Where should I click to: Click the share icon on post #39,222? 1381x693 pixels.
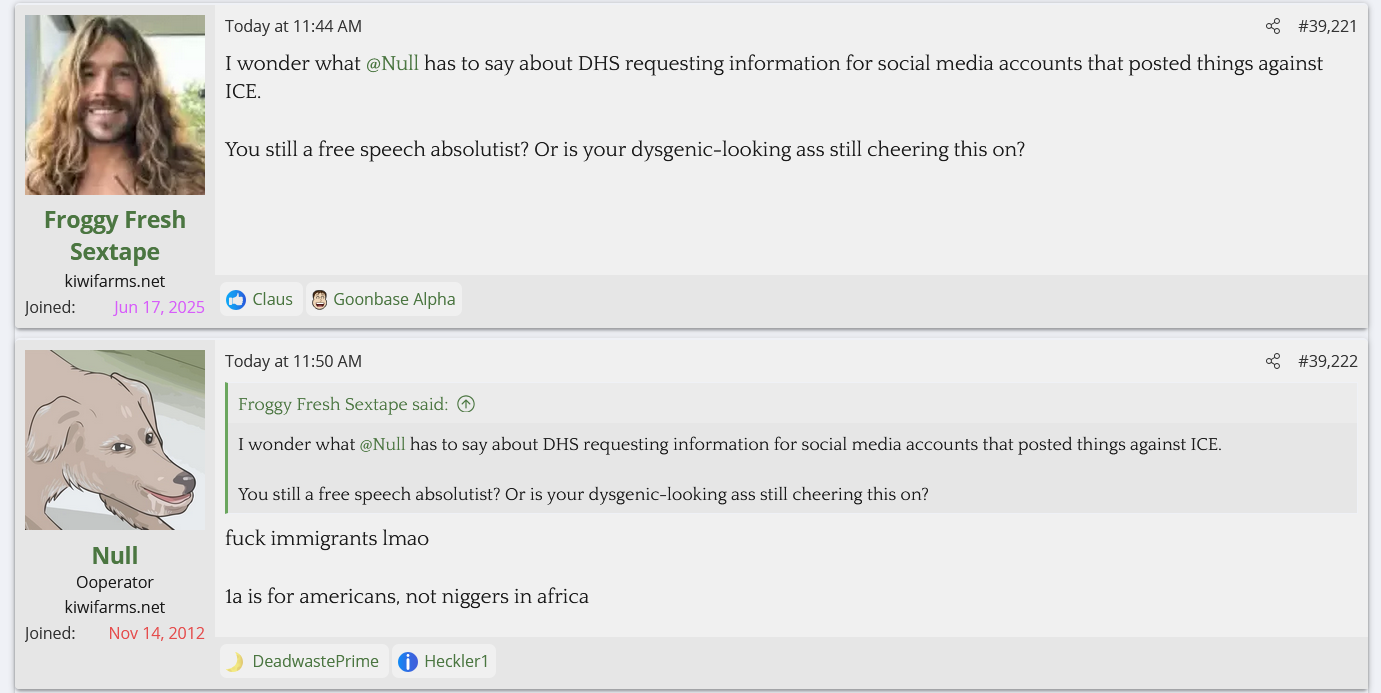(x=1272, y=362)
